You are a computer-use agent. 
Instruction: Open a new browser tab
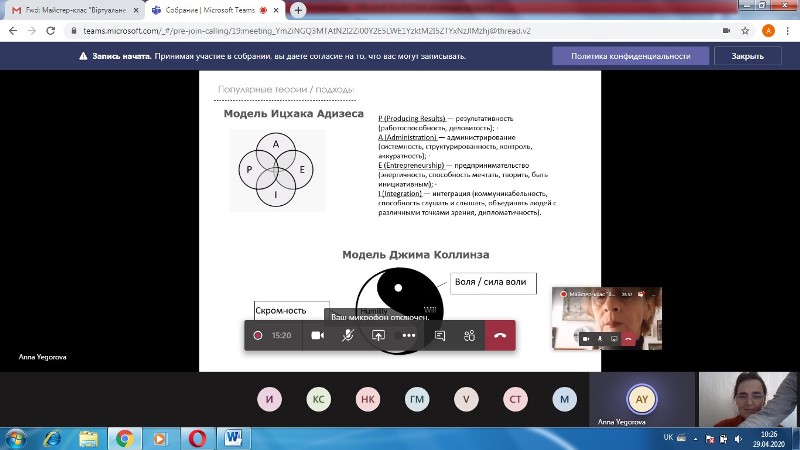298,10
